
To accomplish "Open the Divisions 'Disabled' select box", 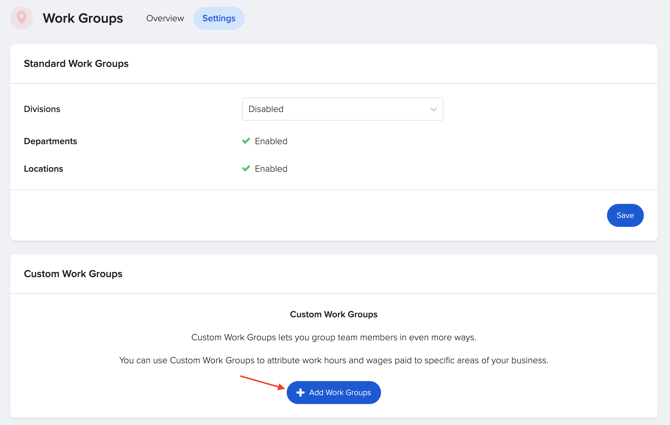I will coord(342,109).
